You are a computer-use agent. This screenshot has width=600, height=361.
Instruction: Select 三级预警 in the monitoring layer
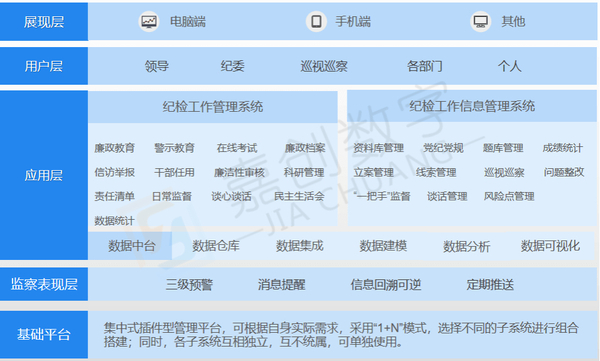(189, 285)
